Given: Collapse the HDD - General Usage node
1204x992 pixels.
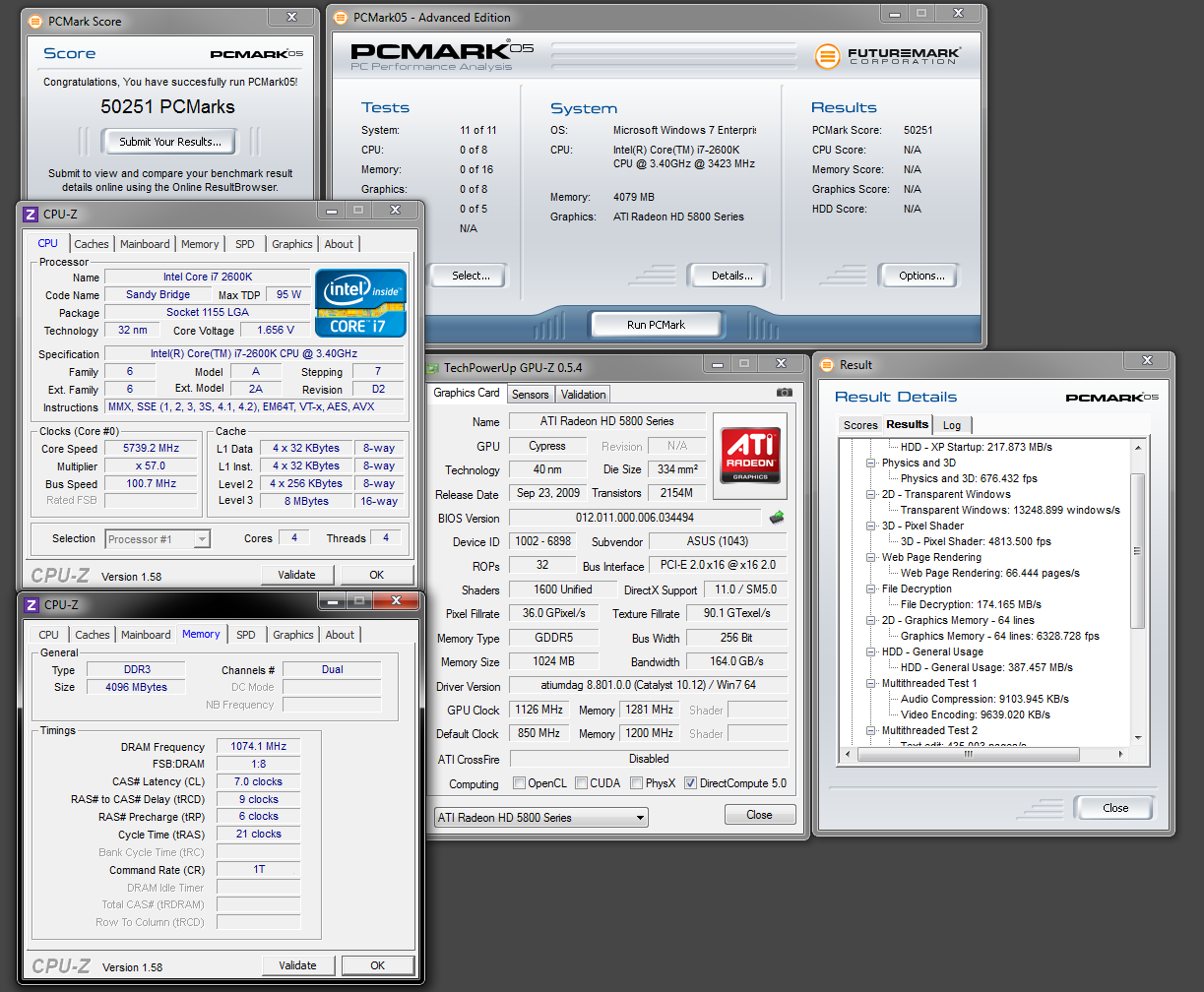Looking at the screenshot, I should coord(871,651).
